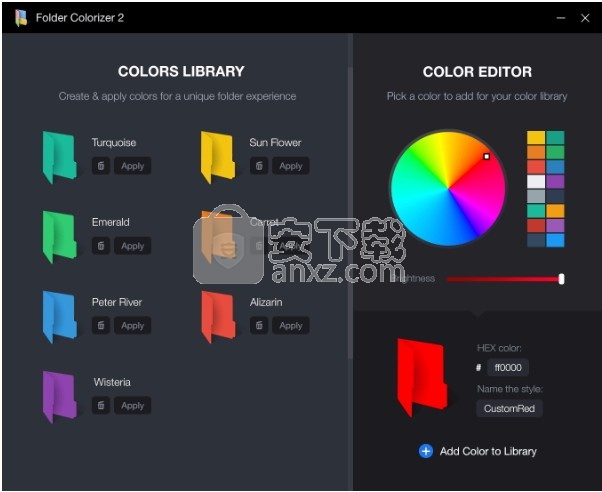Screen dimensions: 602x492
Task: Click the Wisteria color name
Action: click(112, 382)
